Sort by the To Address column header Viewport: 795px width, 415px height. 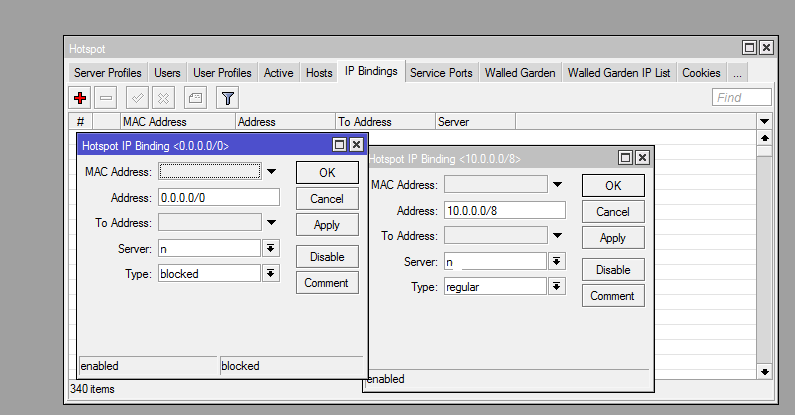tap(385, 122)
